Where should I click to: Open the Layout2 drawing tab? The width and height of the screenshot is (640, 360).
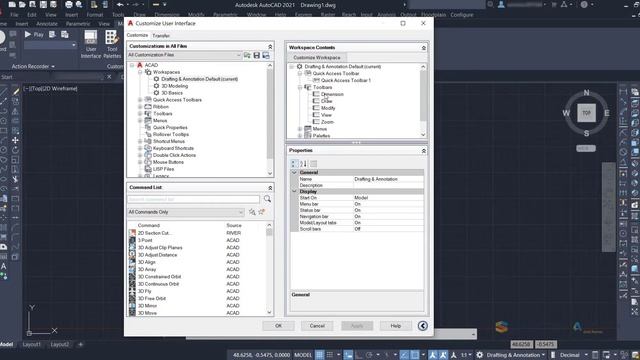pos(60,344)
